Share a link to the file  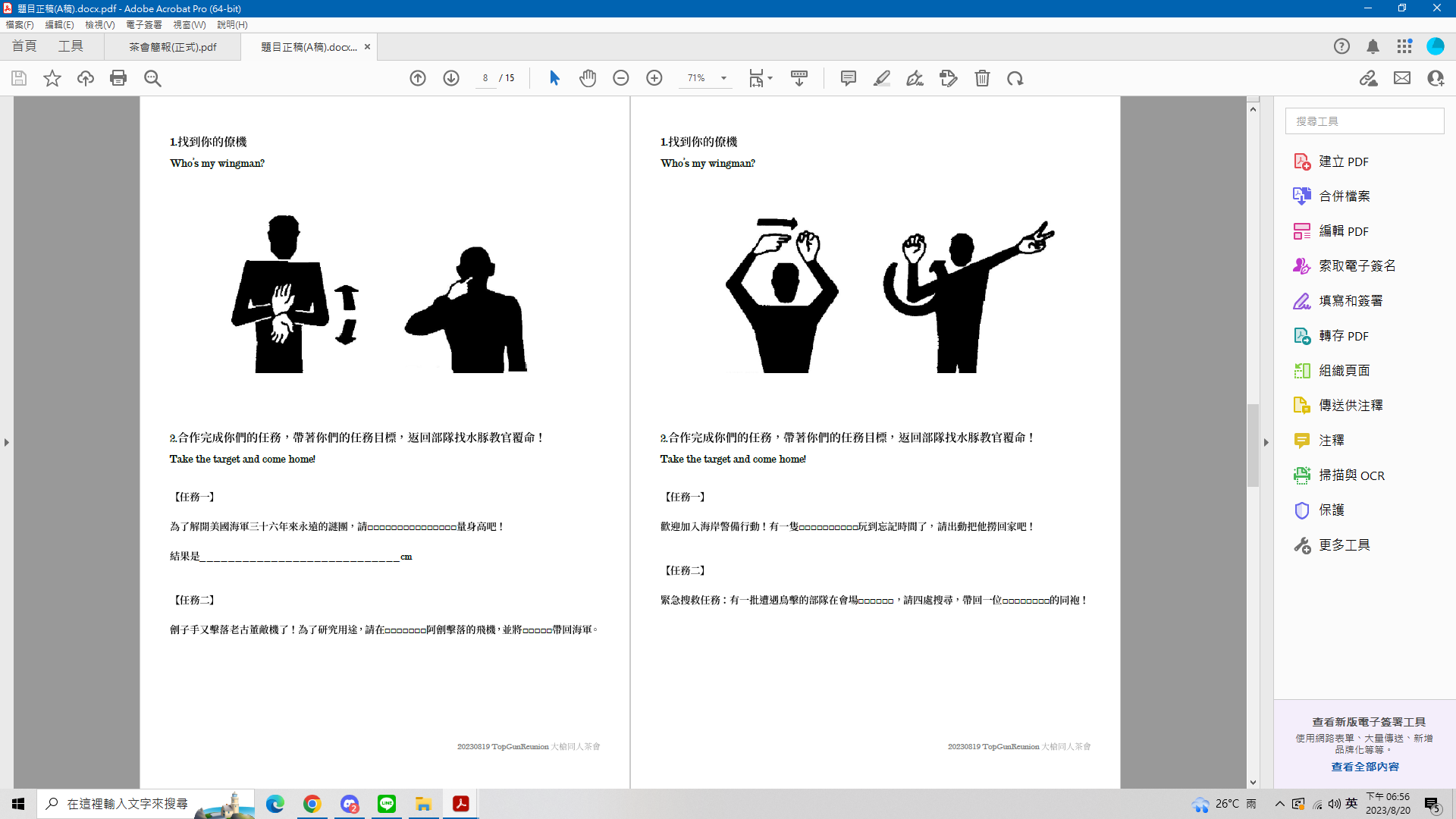coord(1369,78)
